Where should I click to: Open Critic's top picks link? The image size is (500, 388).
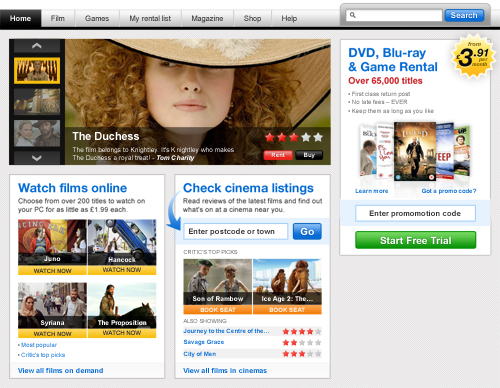pos(43,355)
